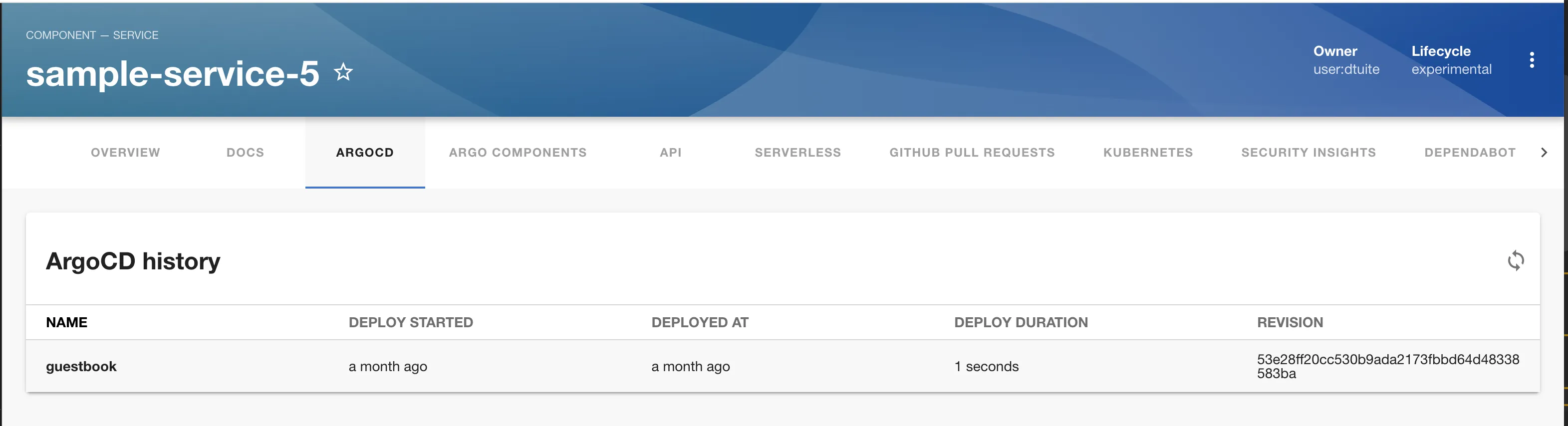Switch to the Overview tab
1568x426 pixels.
[125, 153]
